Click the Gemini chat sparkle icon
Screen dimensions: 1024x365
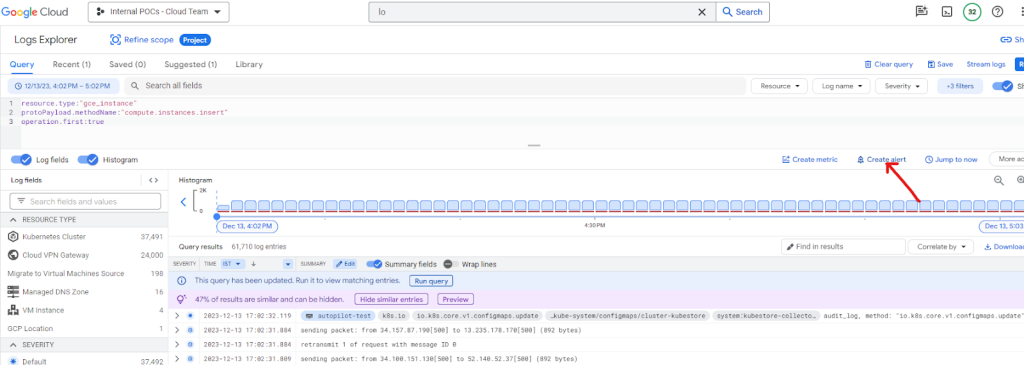click(x=921, y=12)
